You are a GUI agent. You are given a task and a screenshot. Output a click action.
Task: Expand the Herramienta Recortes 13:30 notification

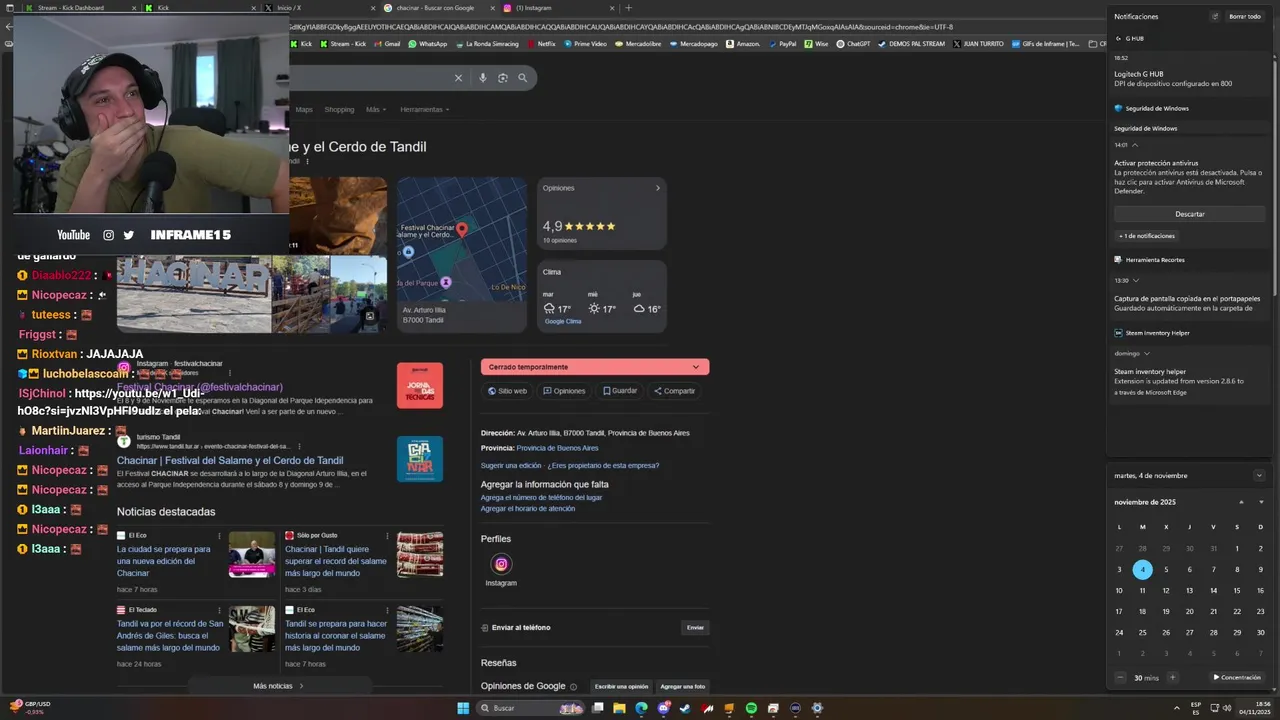(x=1136, y=280)
